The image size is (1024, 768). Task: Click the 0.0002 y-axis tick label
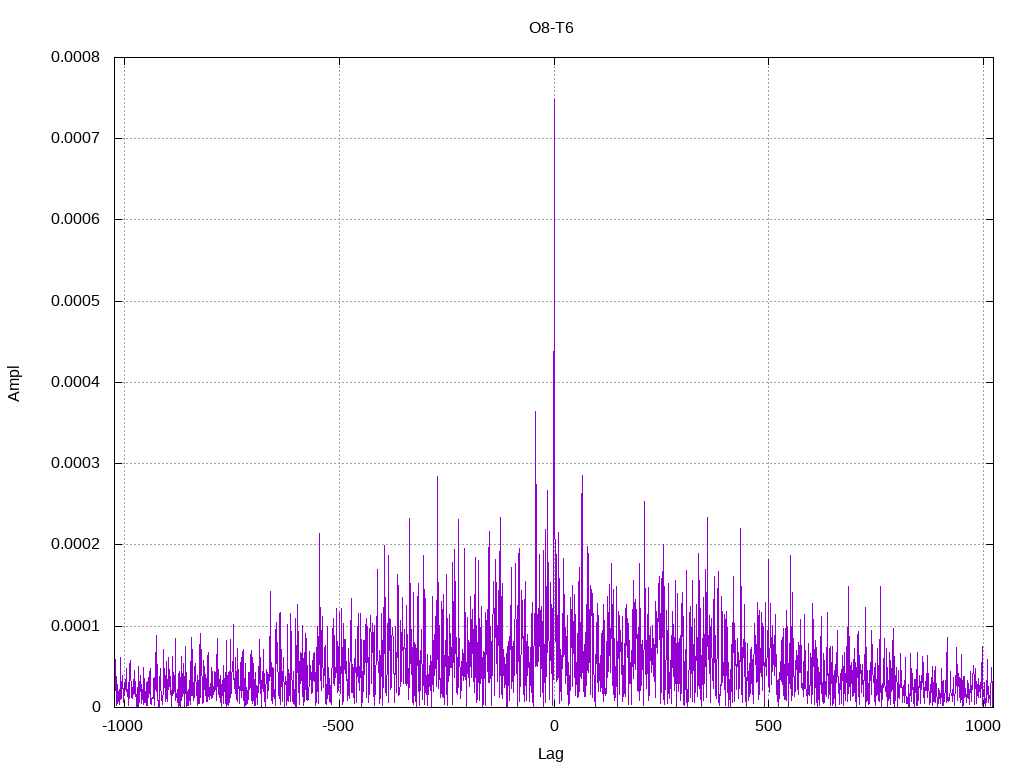point(76,544)
